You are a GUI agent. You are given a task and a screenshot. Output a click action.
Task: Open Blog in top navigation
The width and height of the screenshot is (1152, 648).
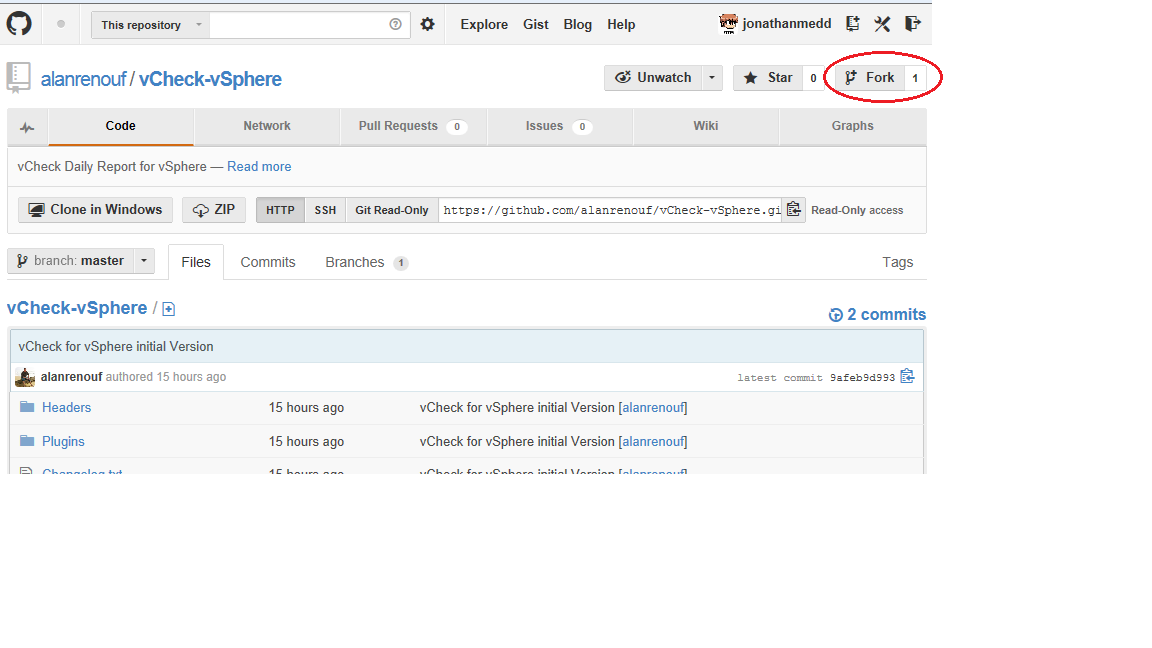577,24
